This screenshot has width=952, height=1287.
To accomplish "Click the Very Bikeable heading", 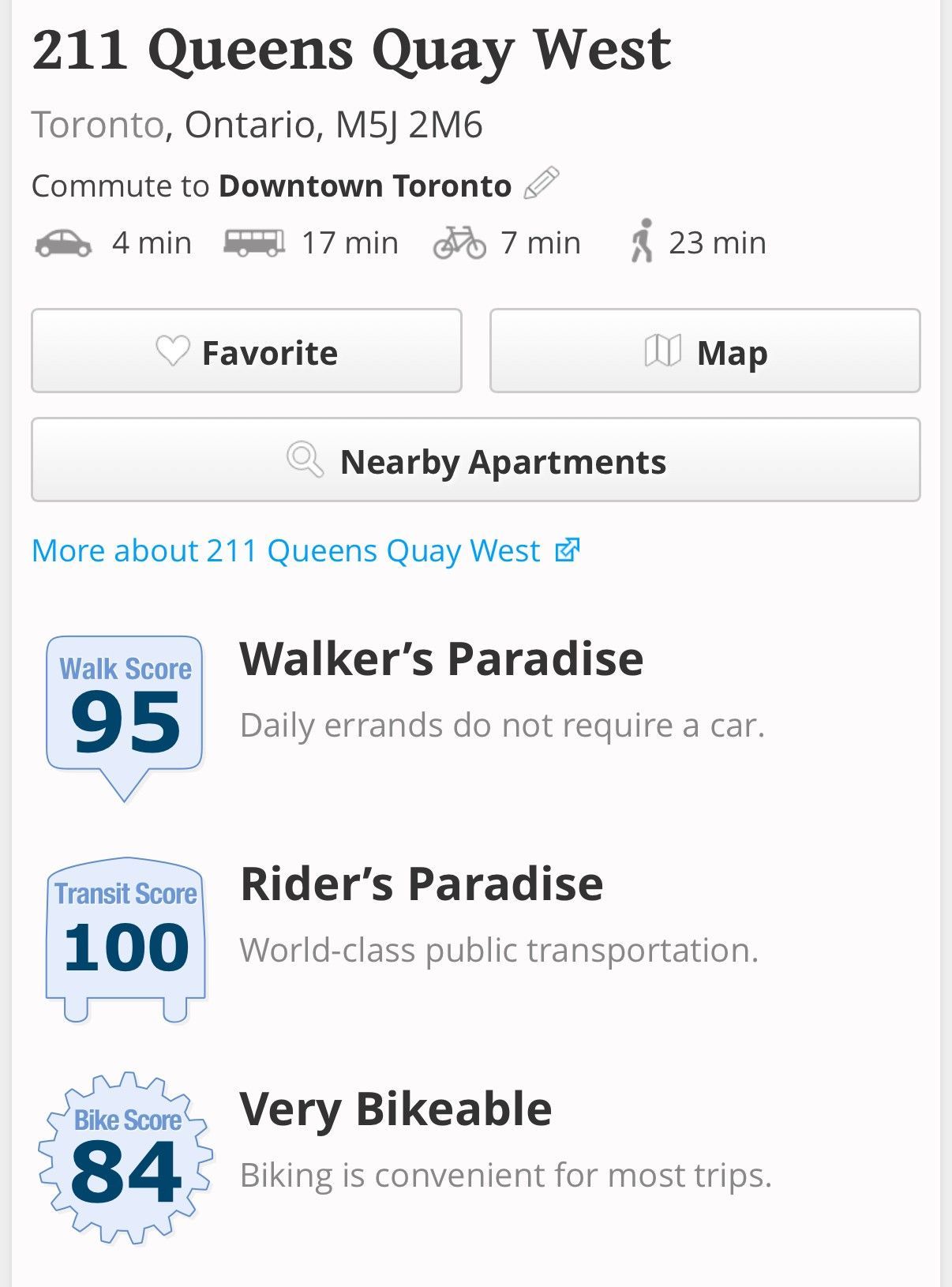I will pos(395,1109).
